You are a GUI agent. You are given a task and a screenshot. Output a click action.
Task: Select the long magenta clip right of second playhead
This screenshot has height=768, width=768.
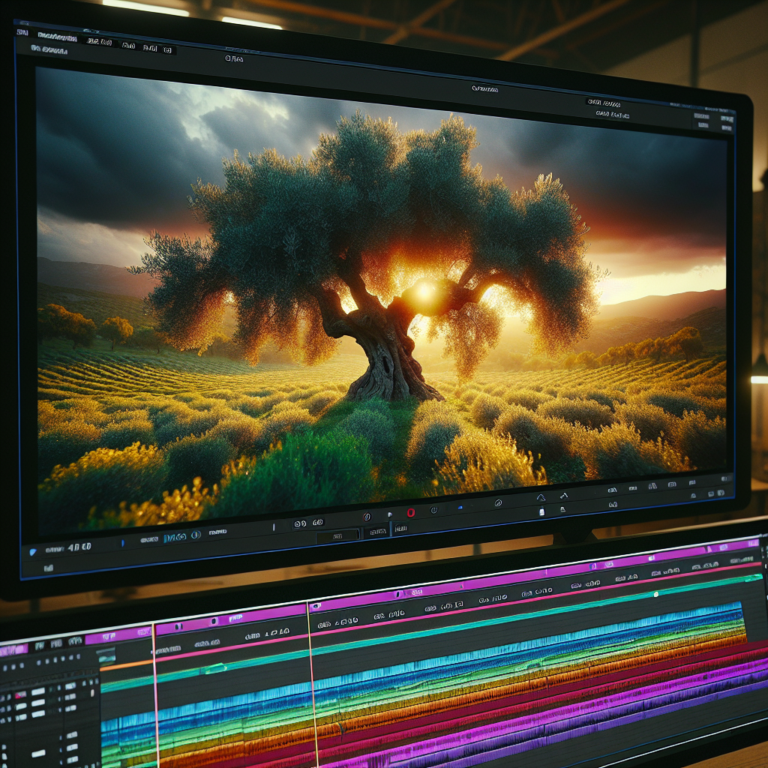pyautogui.click(x=536, y=572)
